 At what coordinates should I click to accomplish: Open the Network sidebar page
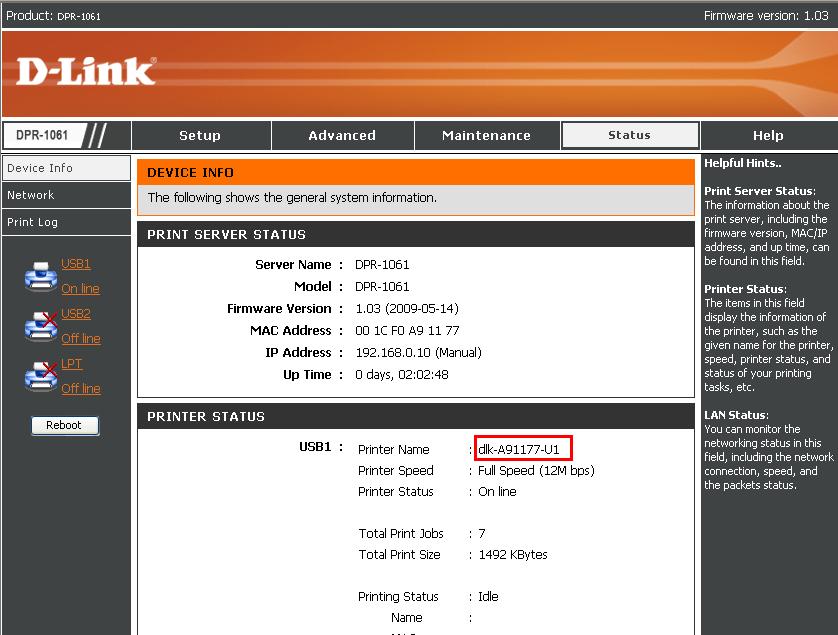pos(66,195)
